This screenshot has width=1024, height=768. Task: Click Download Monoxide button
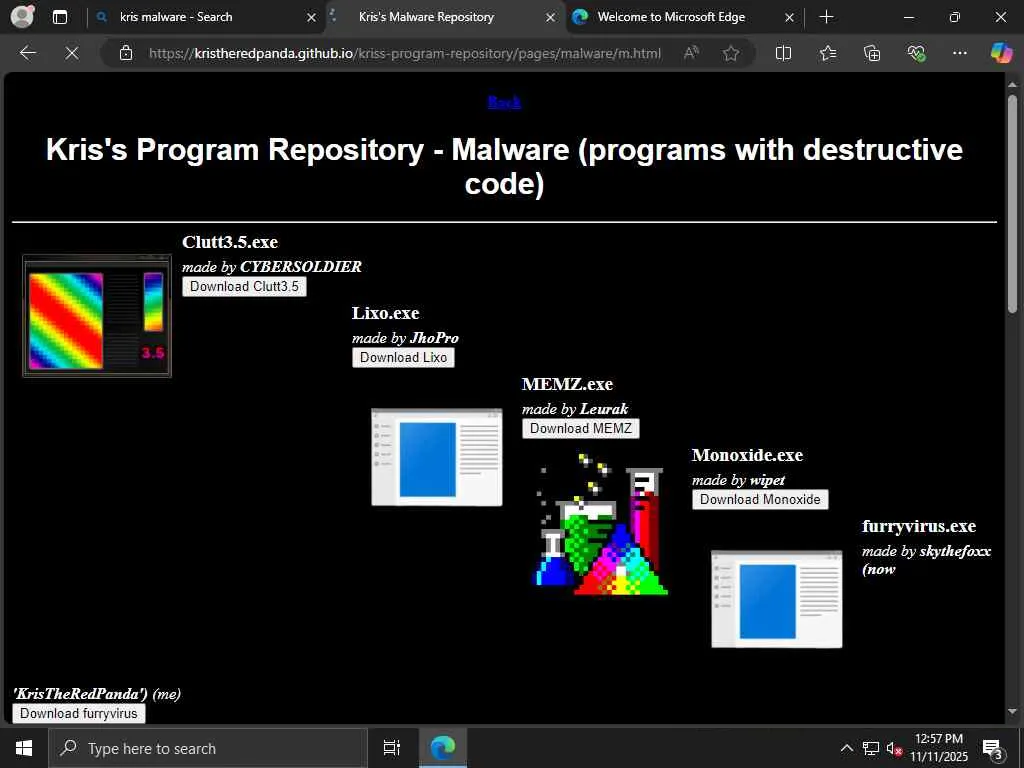(x=760, y=500)
